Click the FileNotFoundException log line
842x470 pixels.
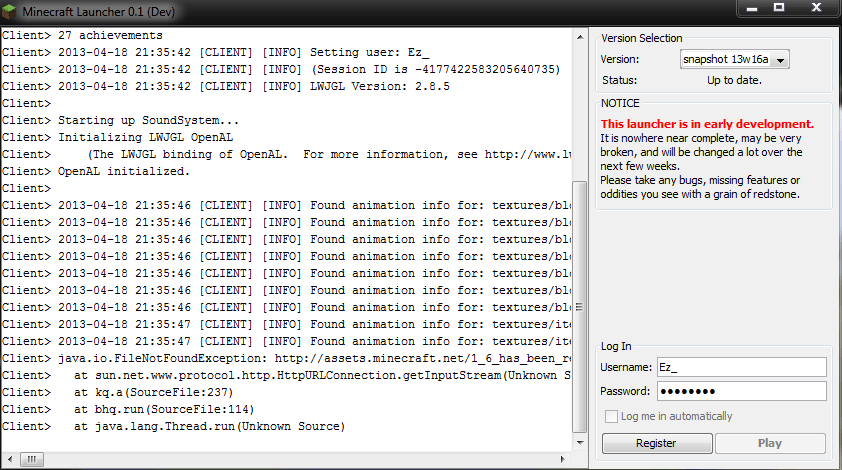coord(286,358)
